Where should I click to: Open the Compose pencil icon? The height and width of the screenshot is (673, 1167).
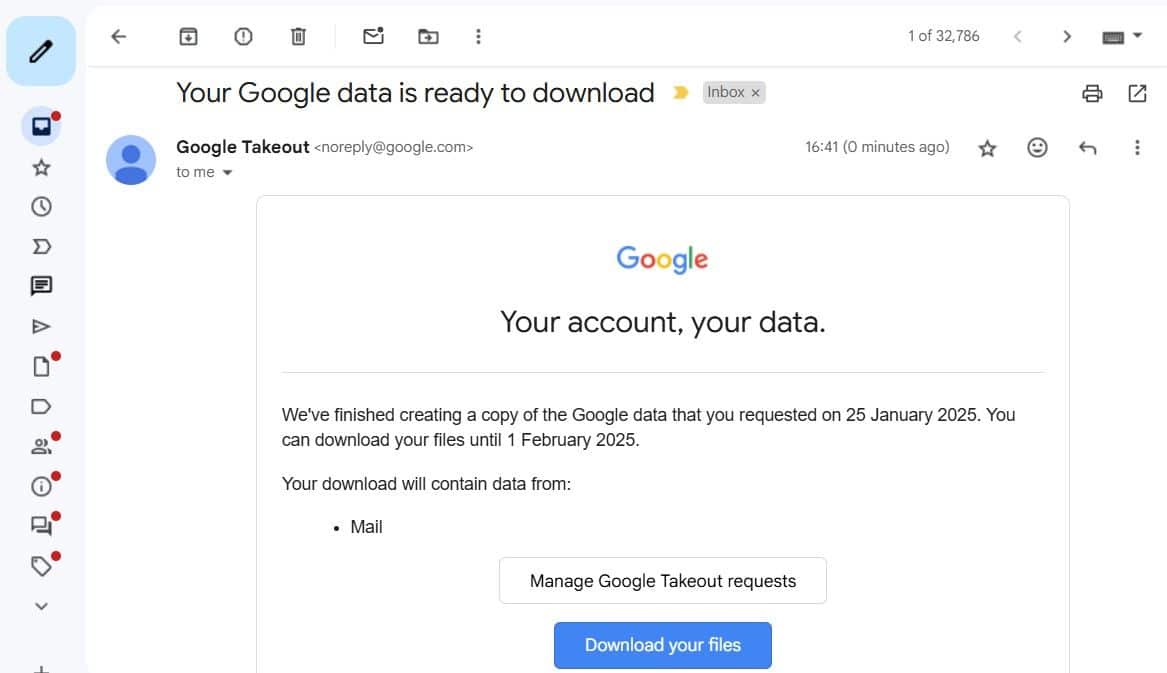click(41, 48)
